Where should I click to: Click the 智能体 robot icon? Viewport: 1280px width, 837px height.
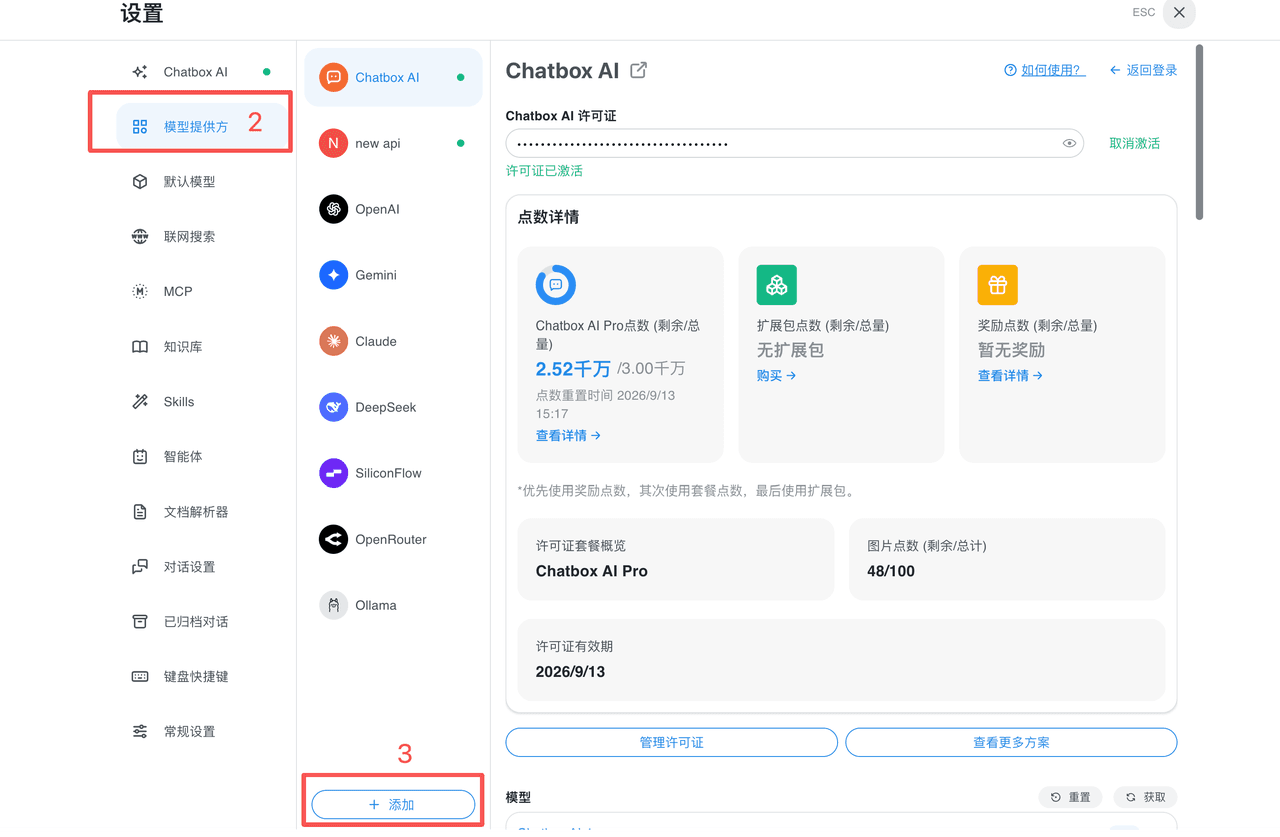point(140,457)
